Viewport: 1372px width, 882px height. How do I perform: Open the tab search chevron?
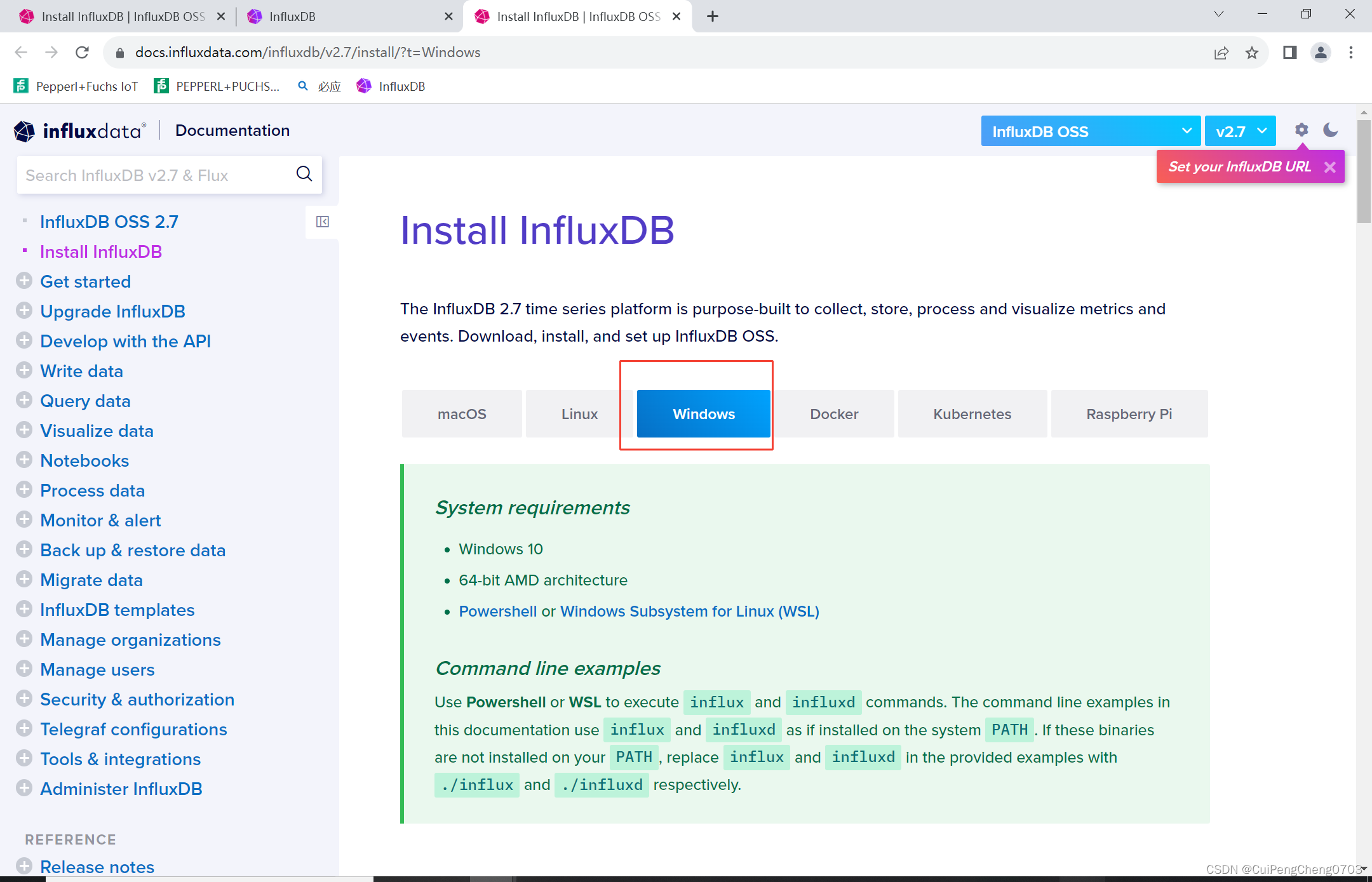(1218, 14)
